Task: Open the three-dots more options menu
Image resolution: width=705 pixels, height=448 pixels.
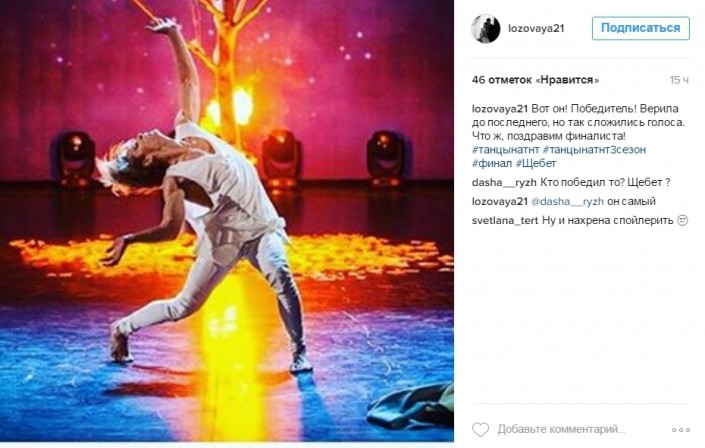Action: coord(681,430)
